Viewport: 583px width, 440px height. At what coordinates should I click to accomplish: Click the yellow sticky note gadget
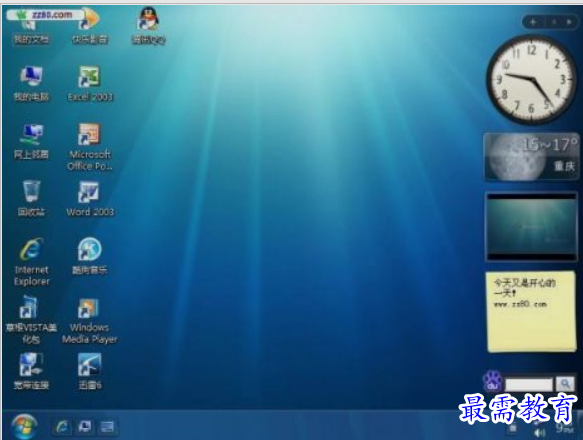click(531, 312)
